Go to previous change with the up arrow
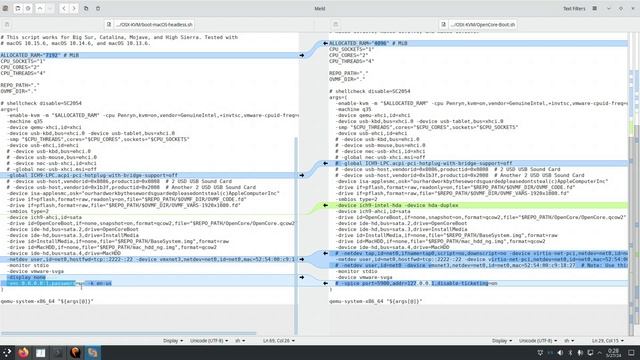 click(40, 8)
